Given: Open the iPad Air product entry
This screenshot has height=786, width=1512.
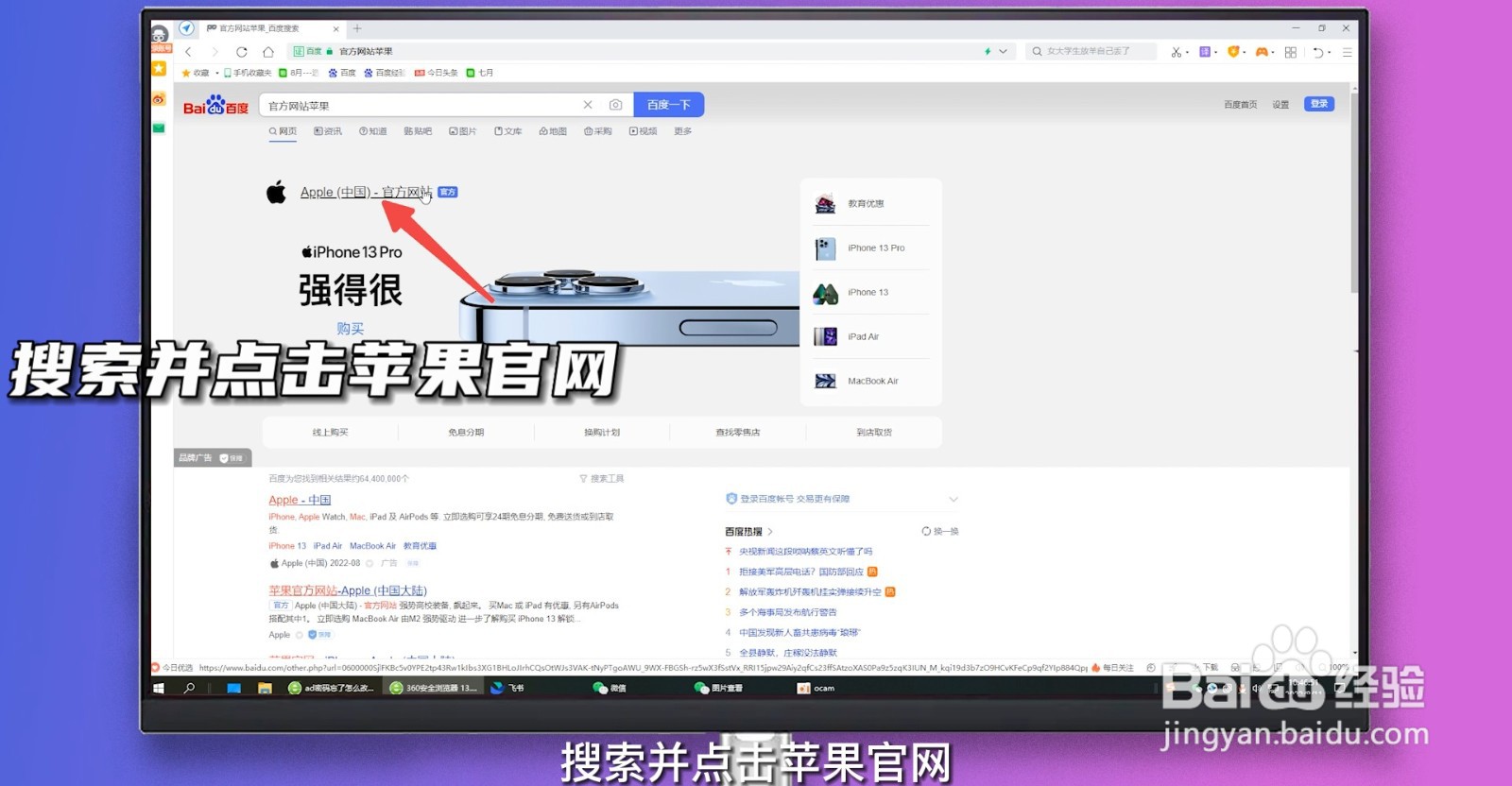Looking at the screenshot, I should 871,337.
